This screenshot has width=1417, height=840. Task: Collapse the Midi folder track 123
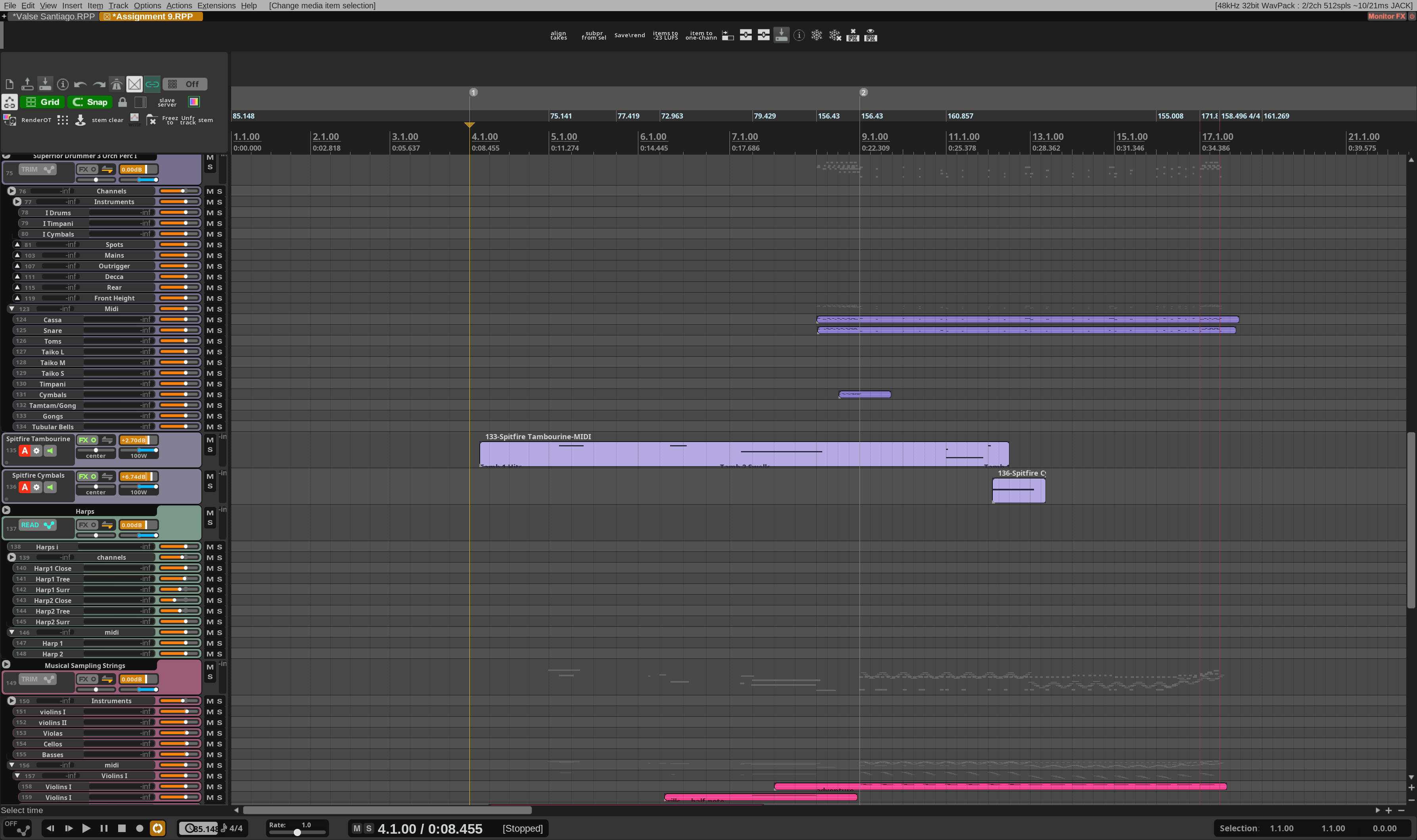pyautogui.click(x=11, y=309)
